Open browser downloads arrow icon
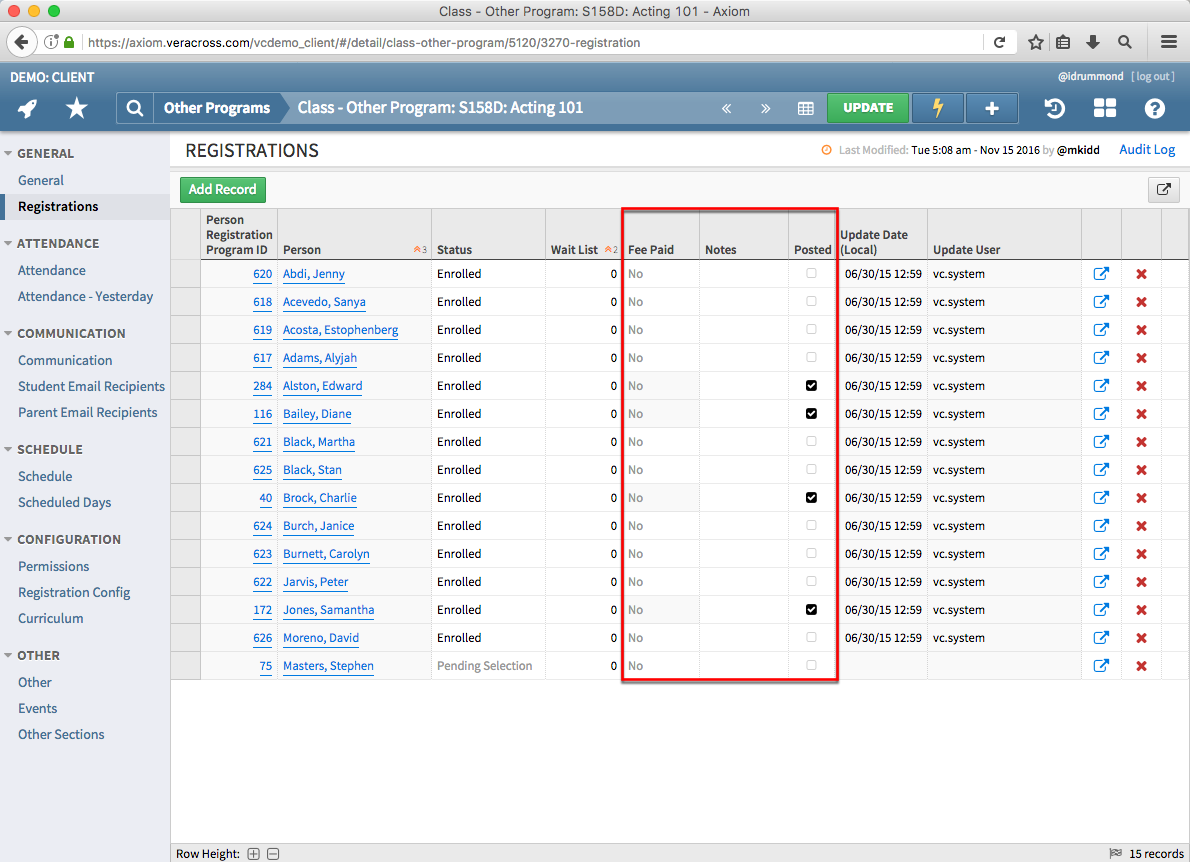The width and height of the screenshot is (1190, 862). (x=1093, y=42)
